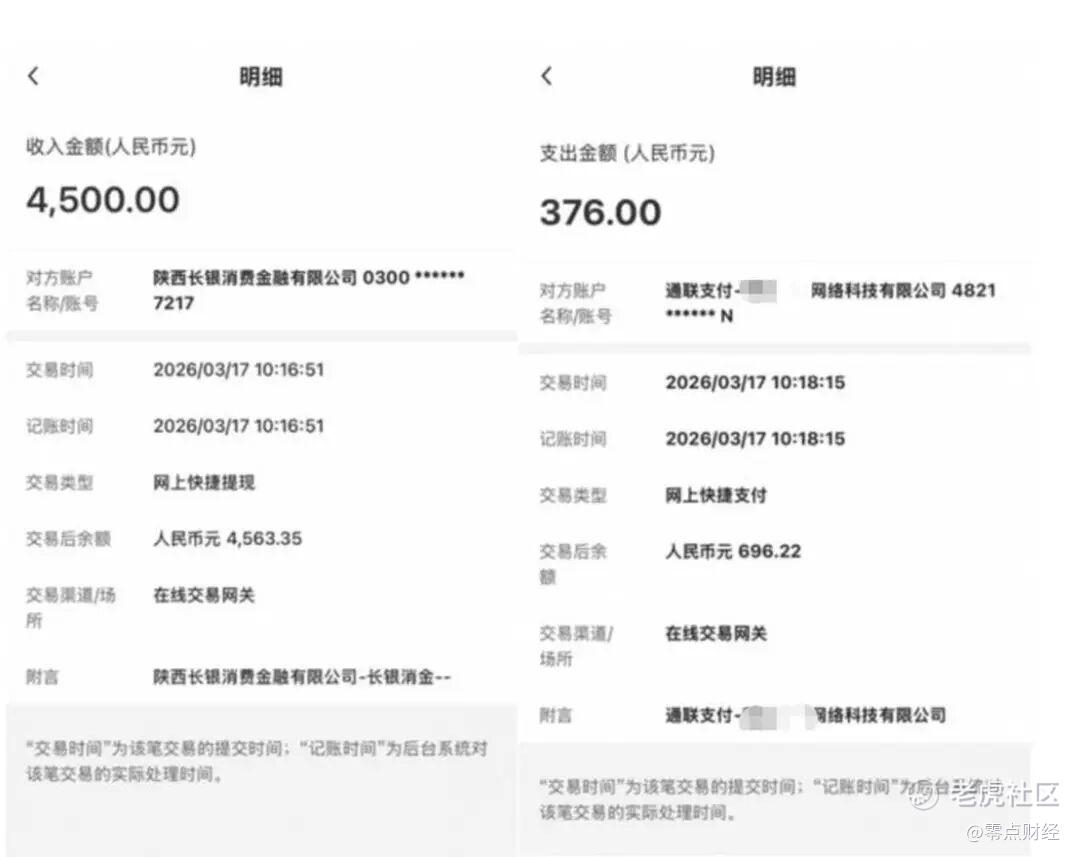
Task: Tap back arrow on income detail page
Action: (x=33, y=76)
